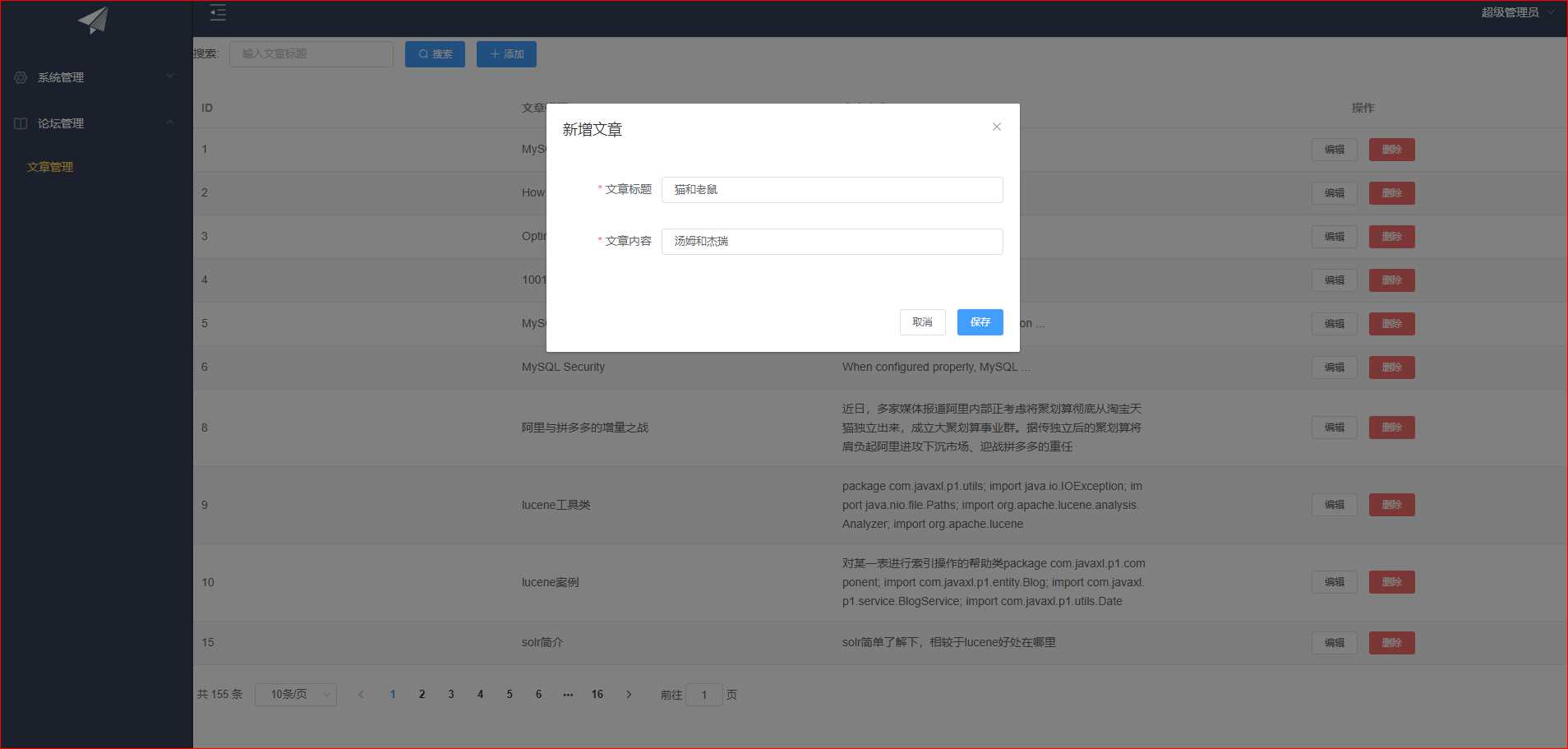1568x749 pixels.
Task: Select page 4 in pagination
Action: pos(480,695)
